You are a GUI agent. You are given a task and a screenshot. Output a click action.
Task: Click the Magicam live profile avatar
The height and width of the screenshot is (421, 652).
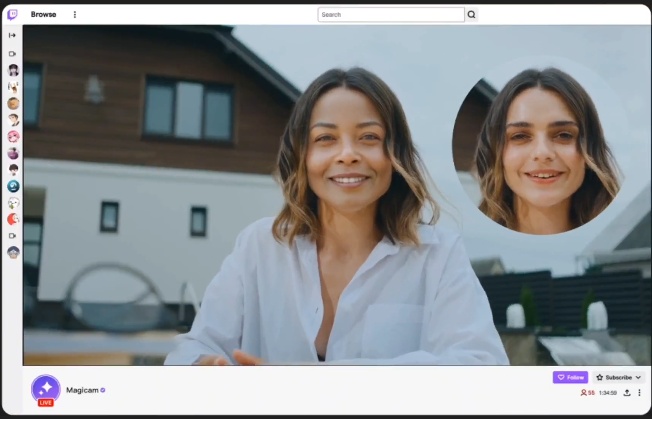[x=45, y=388]
